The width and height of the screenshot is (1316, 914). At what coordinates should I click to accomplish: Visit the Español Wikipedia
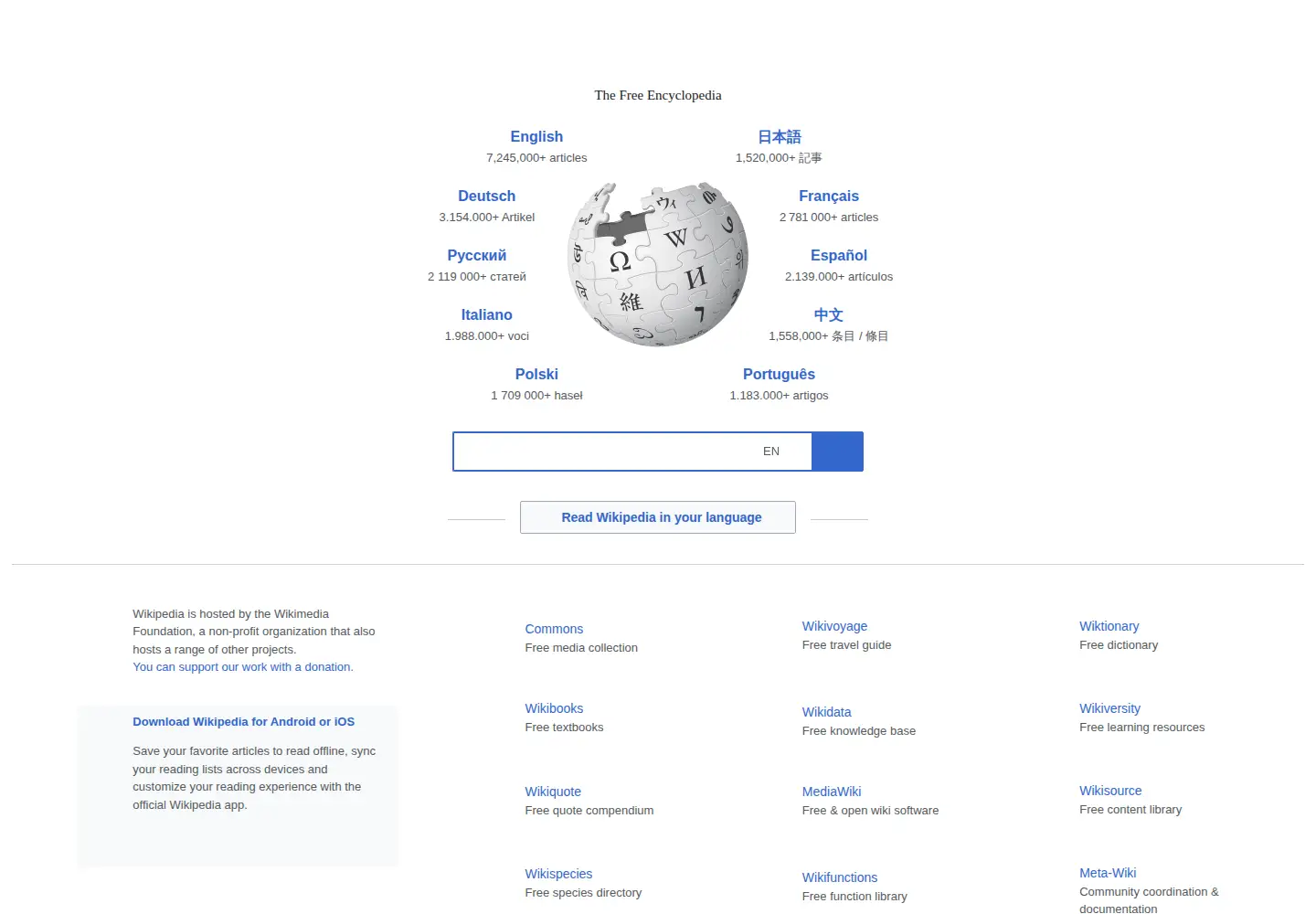(x=839, y=255)
